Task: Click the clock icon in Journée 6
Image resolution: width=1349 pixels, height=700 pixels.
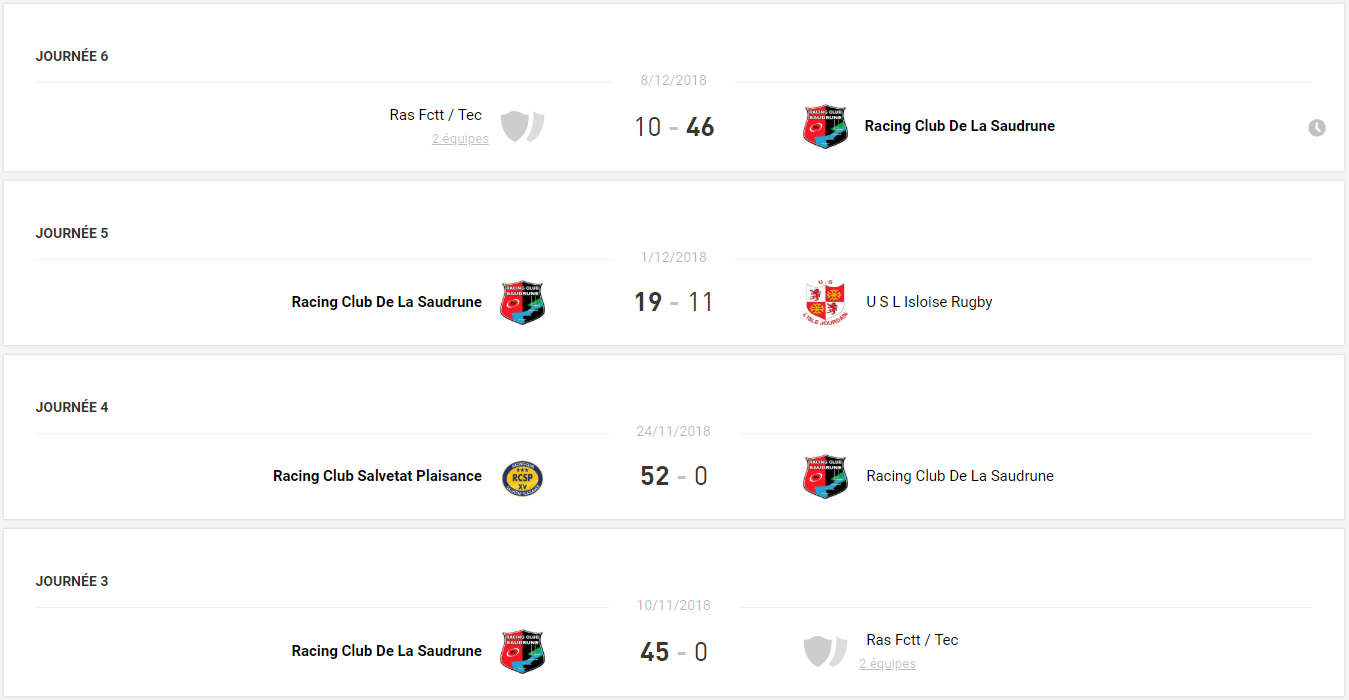Action: (1317, 128)
